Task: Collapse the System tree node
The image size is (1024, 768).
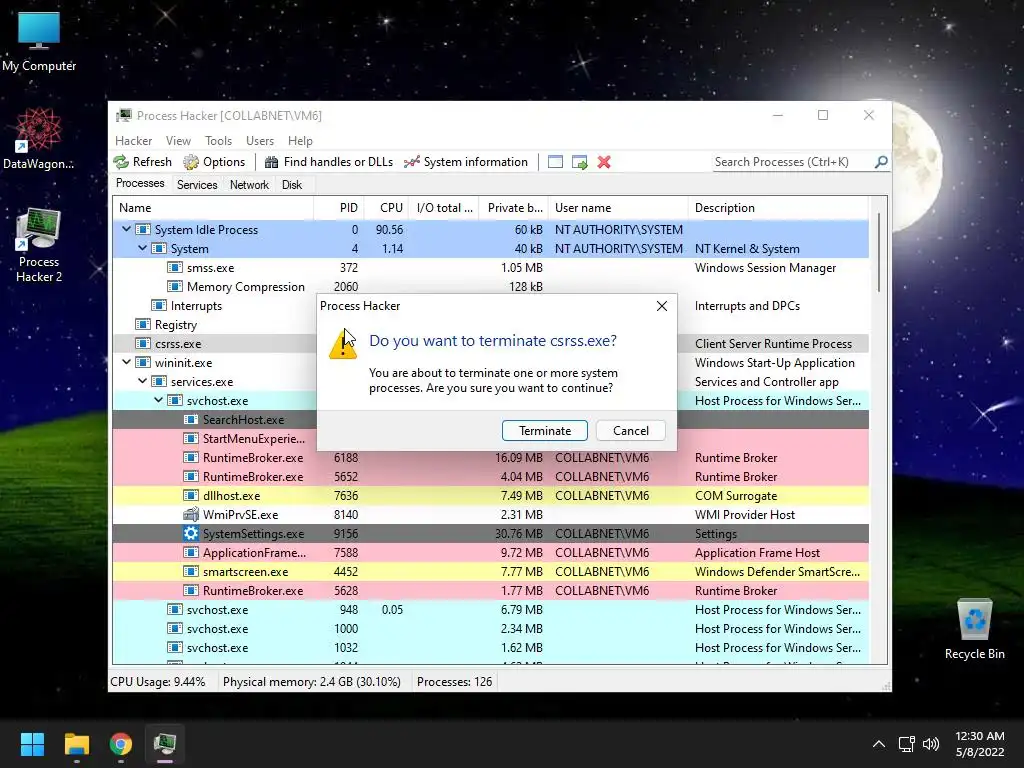Action: pos(142,248)
